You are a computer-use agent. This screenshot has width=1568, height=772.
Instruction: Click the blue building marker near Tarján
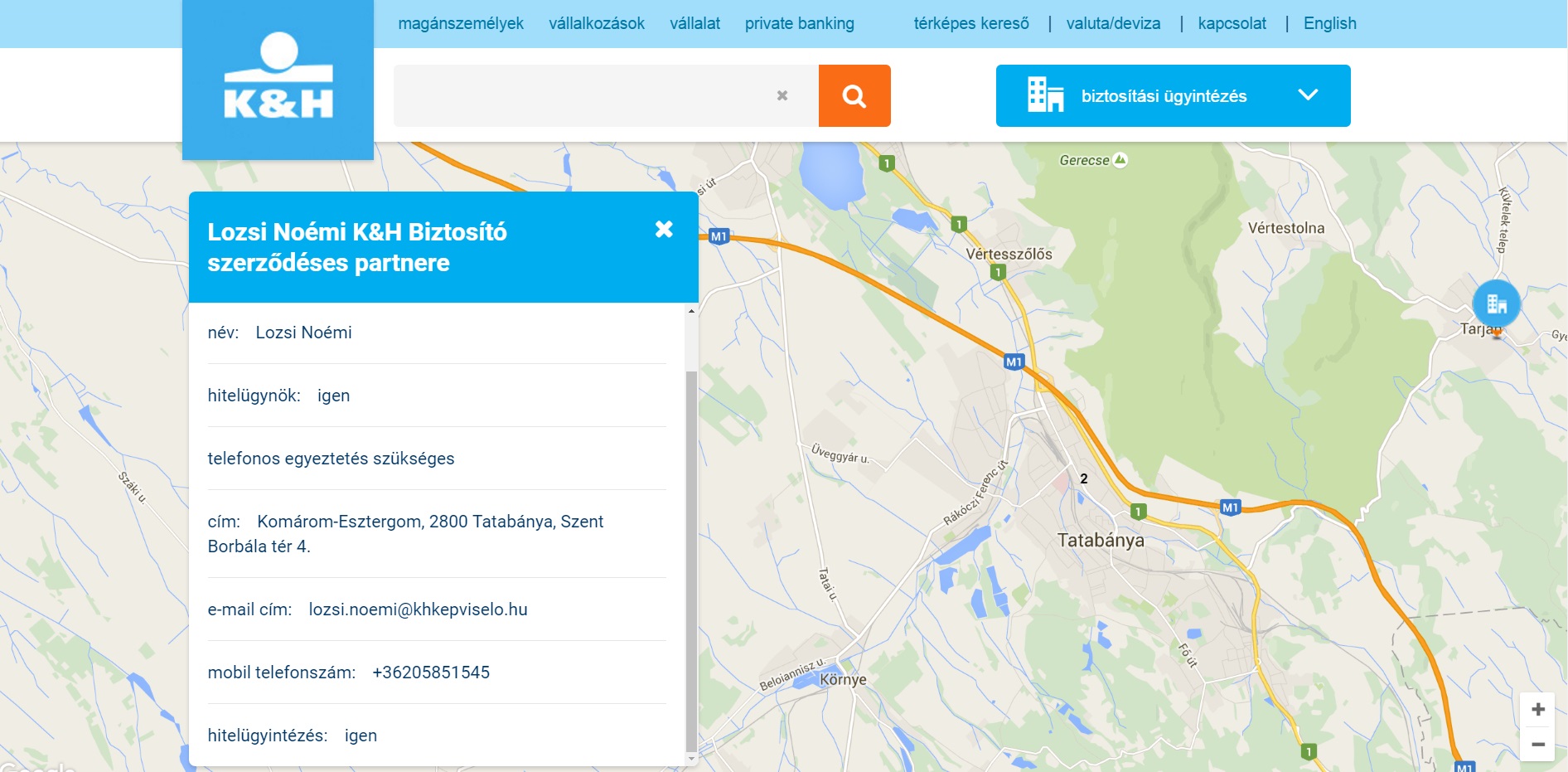tap(1496, 304)
